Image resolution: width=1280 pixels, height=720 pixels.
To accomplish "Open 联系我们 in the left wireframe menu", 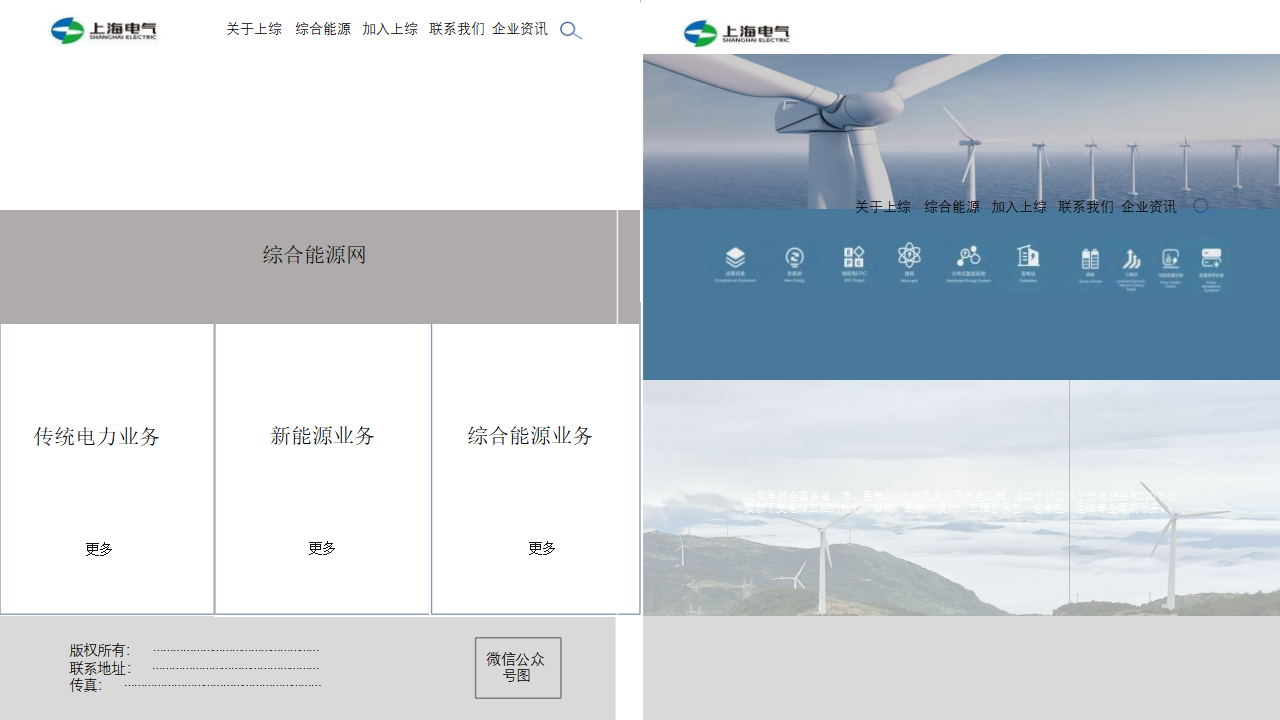I will pos(457,29).
